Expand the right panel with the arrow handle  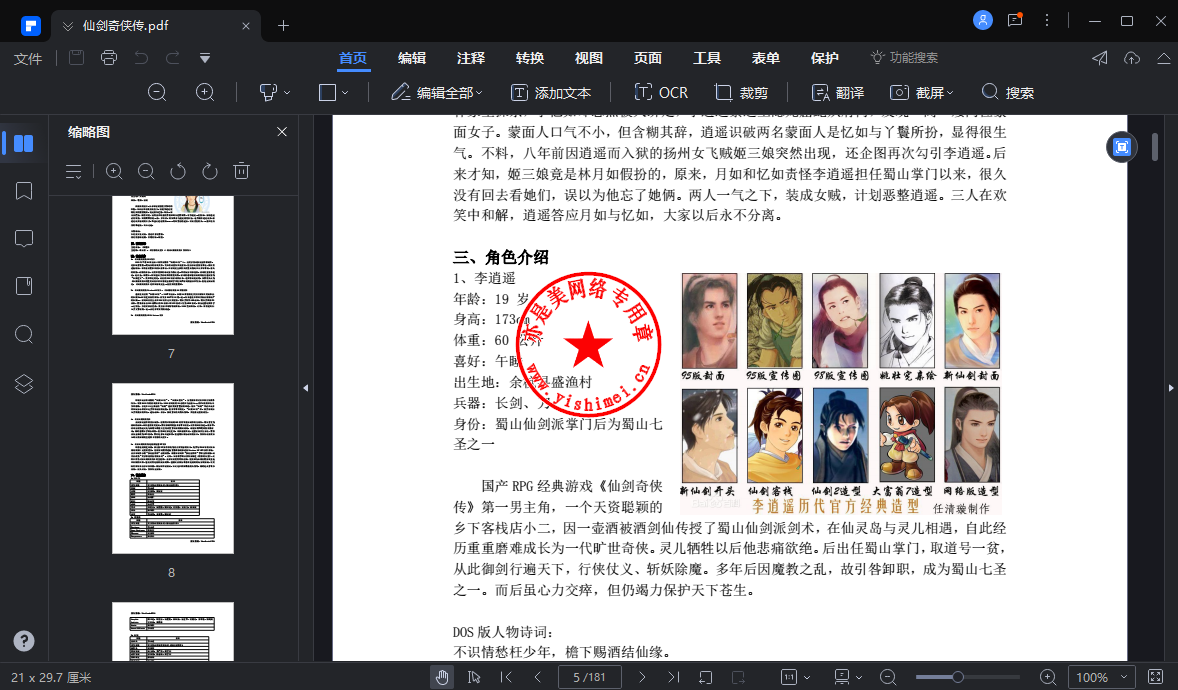click(x=1170, y=388)
